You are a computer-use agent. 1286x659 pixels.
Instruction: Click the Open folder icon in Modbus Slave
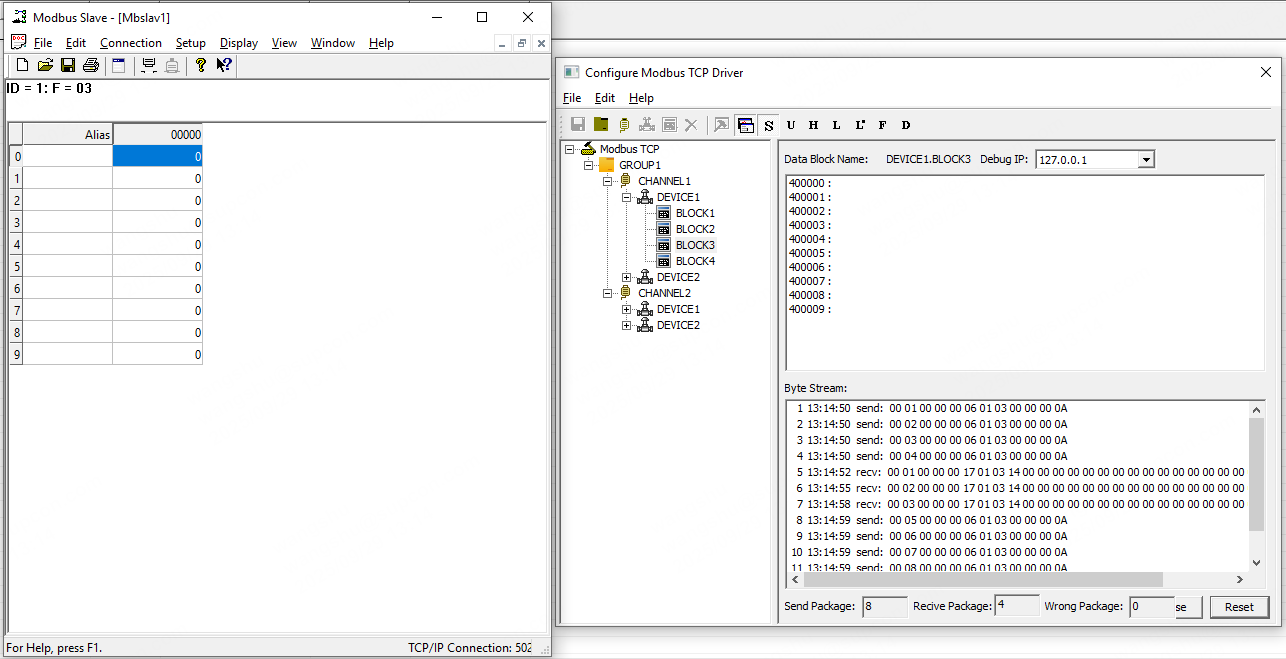[45, 66]
